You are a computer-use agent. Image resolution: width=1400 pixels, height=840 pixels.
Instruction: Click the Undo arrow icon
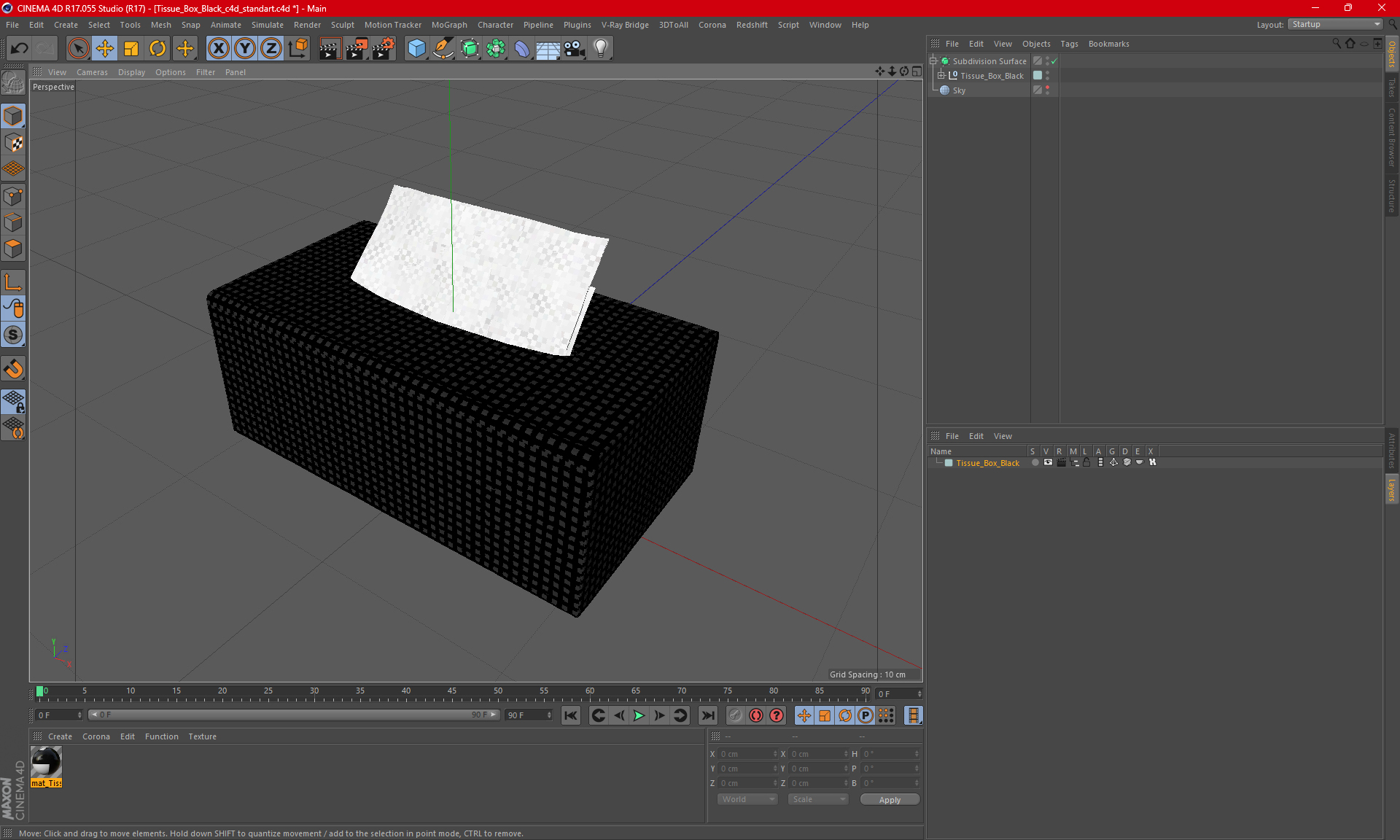click(x=20, y=49)
